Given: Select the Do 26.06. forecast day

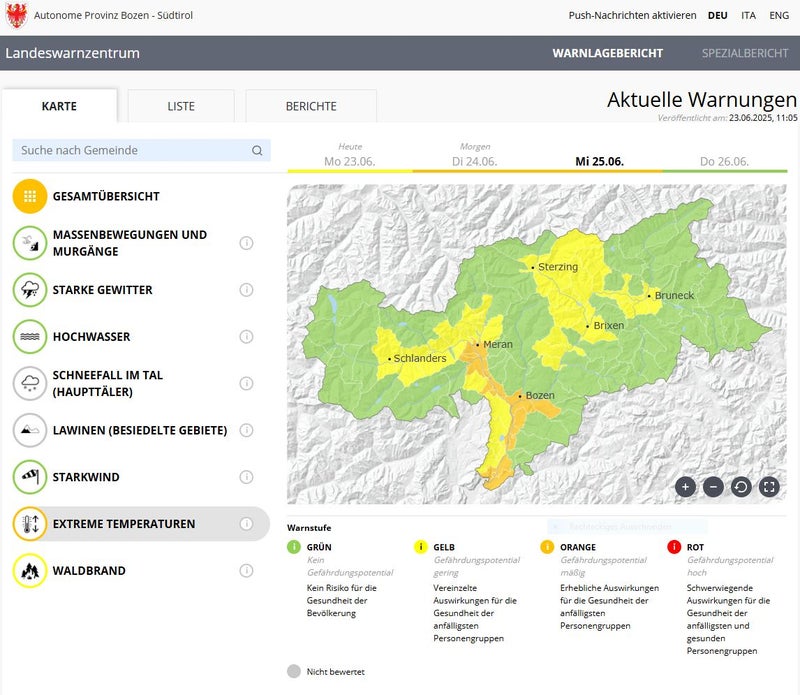Looking at the screenshot, I should [x=725, y=161].
